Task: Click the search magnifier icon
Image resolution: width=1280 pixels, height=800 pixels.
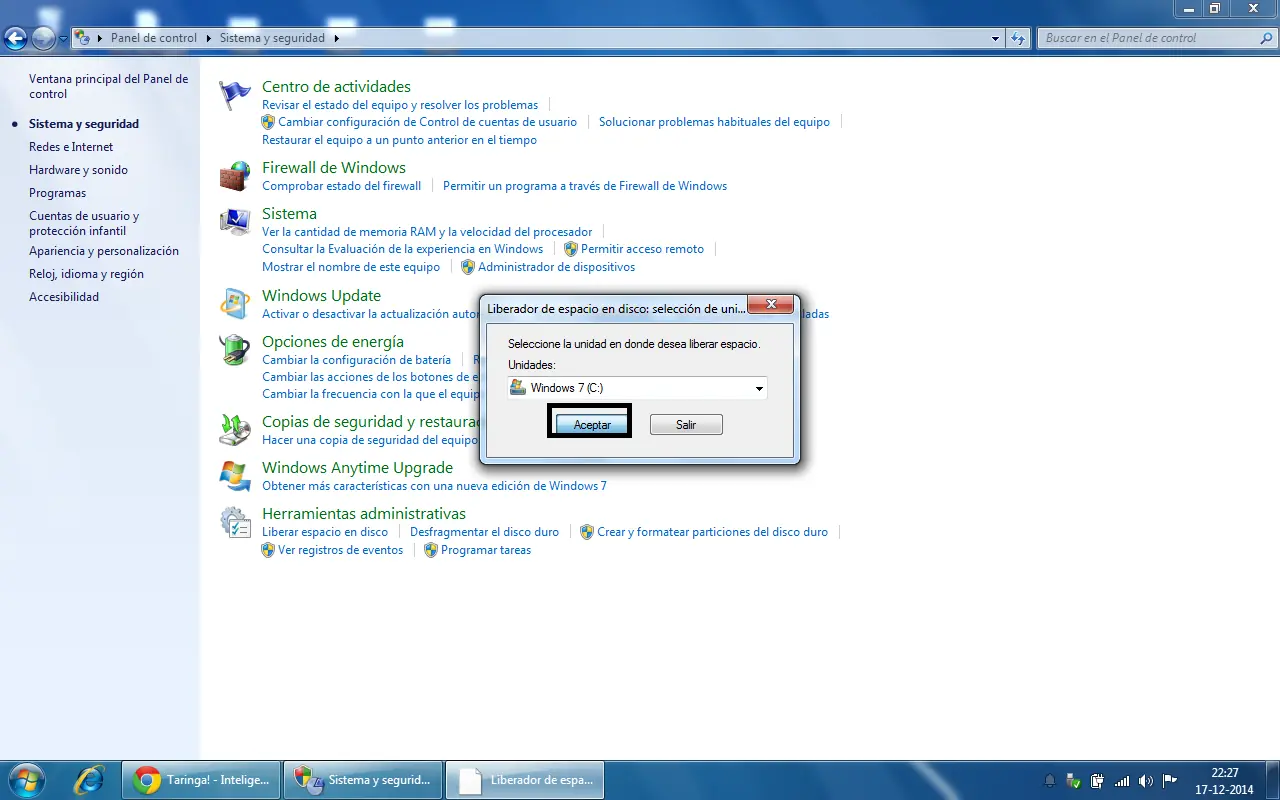Action: pyautogui.click(x=1266, y=38)
